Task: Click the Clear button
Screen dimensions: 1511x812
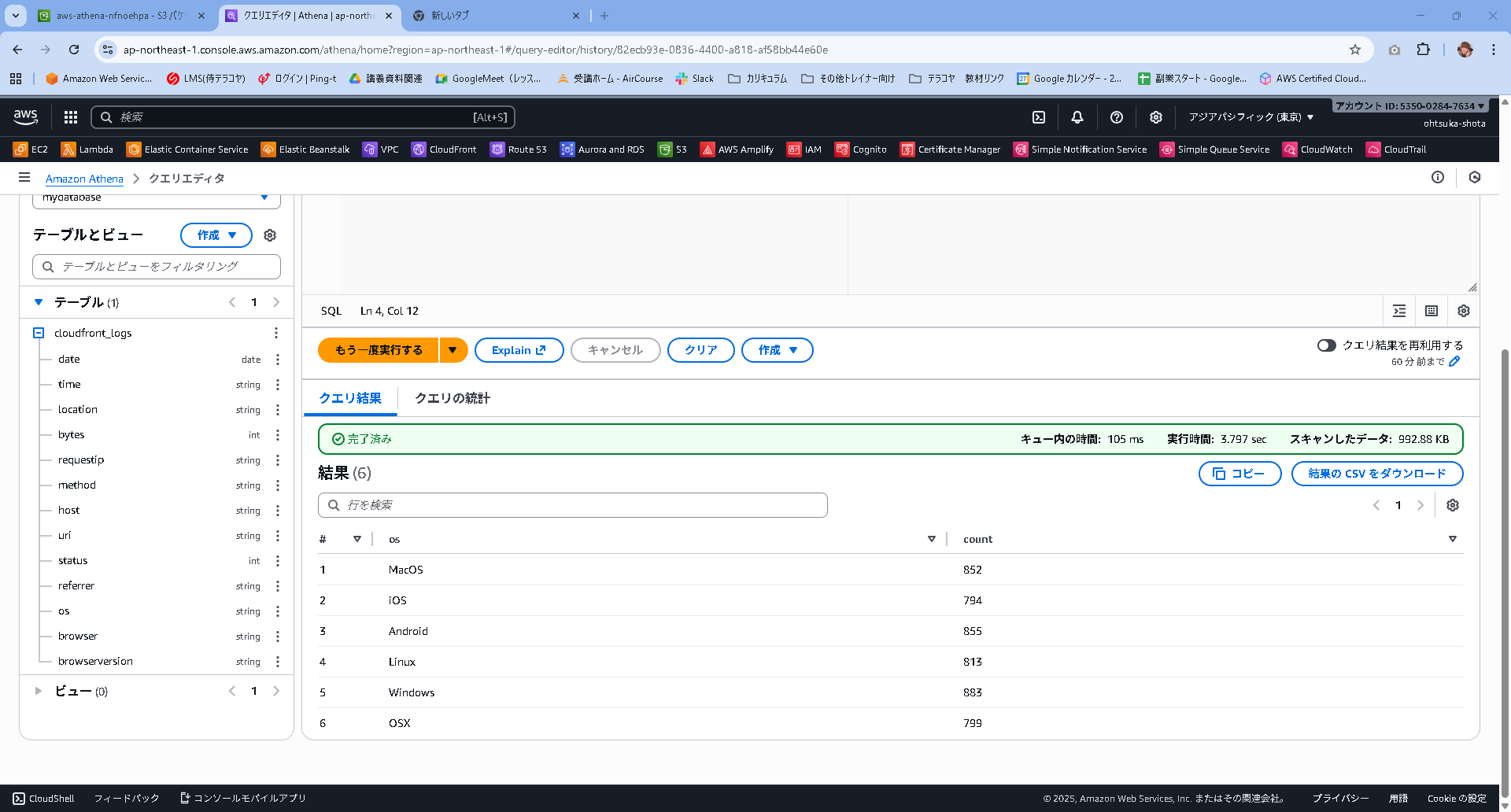Action: click(x=701, y=350)
